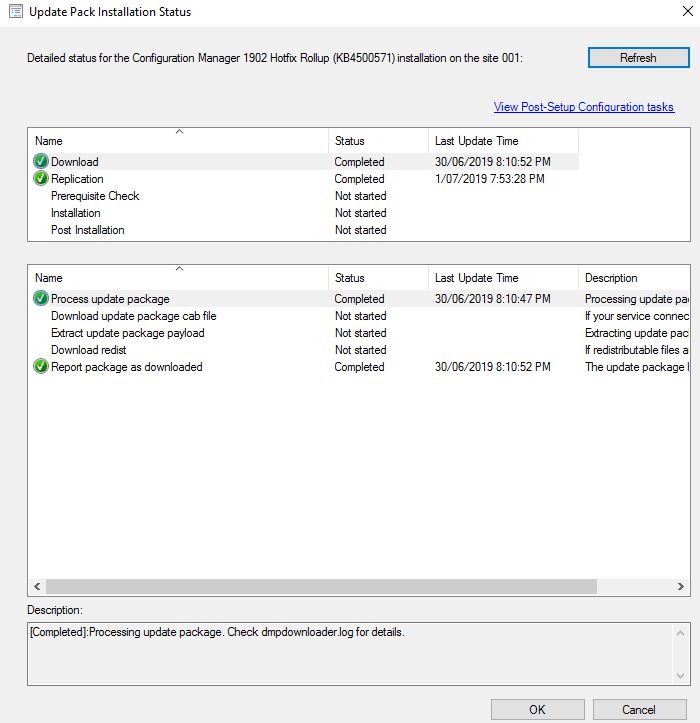Click the window title bar document icon
This screenshot has width=700, height=723.
click(16, 12)
